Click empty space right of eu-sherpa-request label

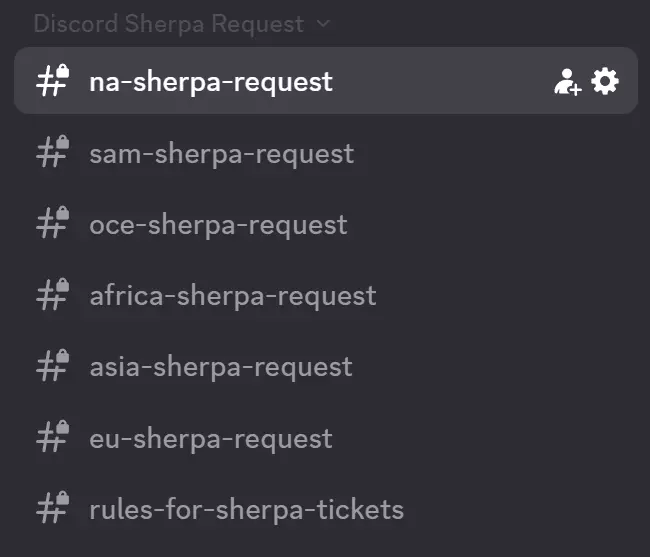[480, 438]
